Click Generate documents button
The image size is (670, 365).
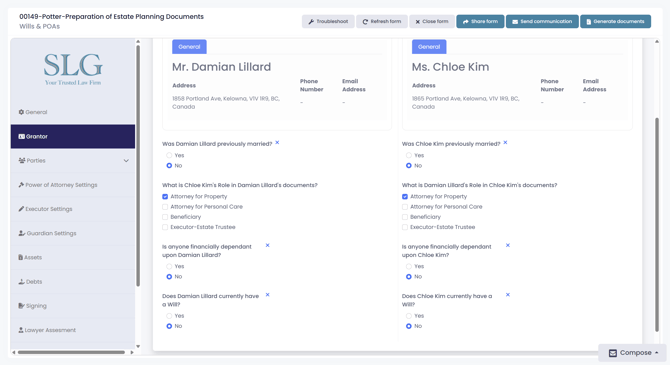615,21
